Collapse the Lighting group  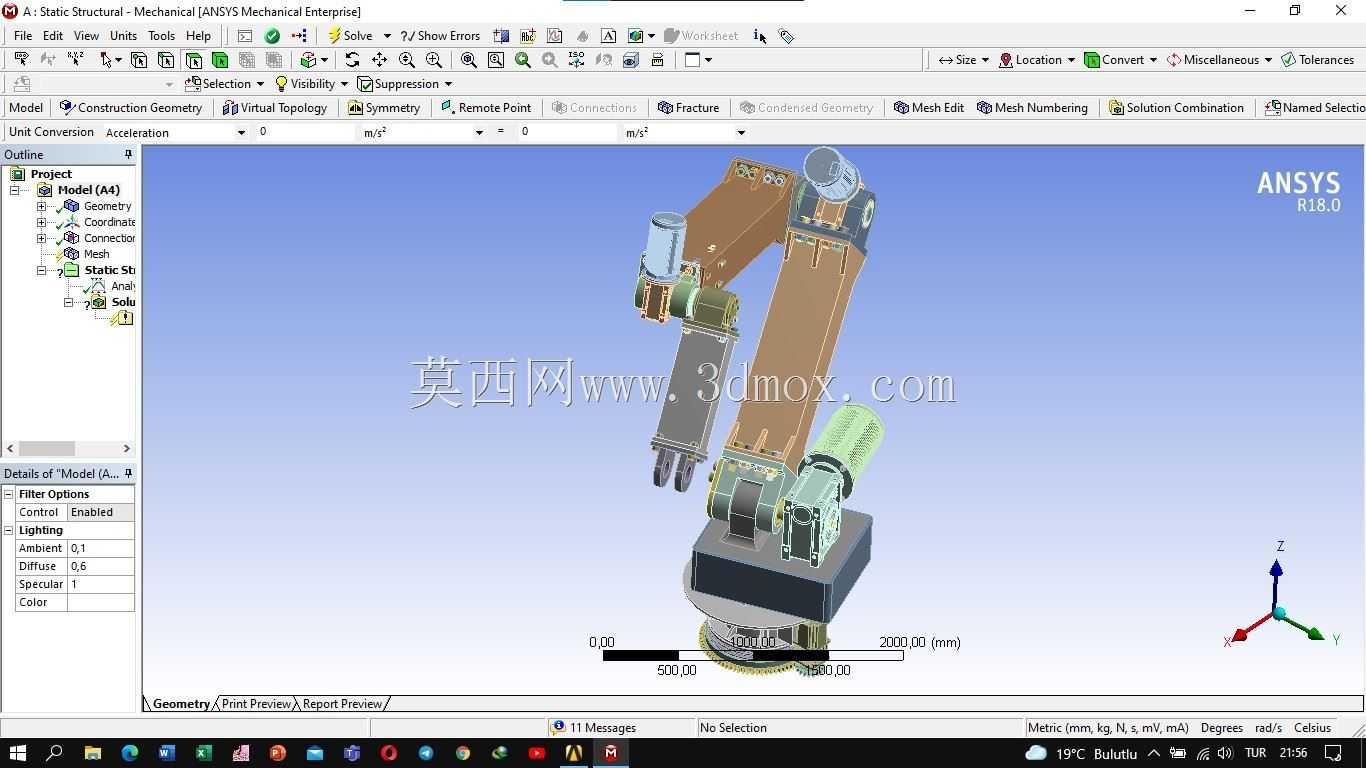(9, 530)
